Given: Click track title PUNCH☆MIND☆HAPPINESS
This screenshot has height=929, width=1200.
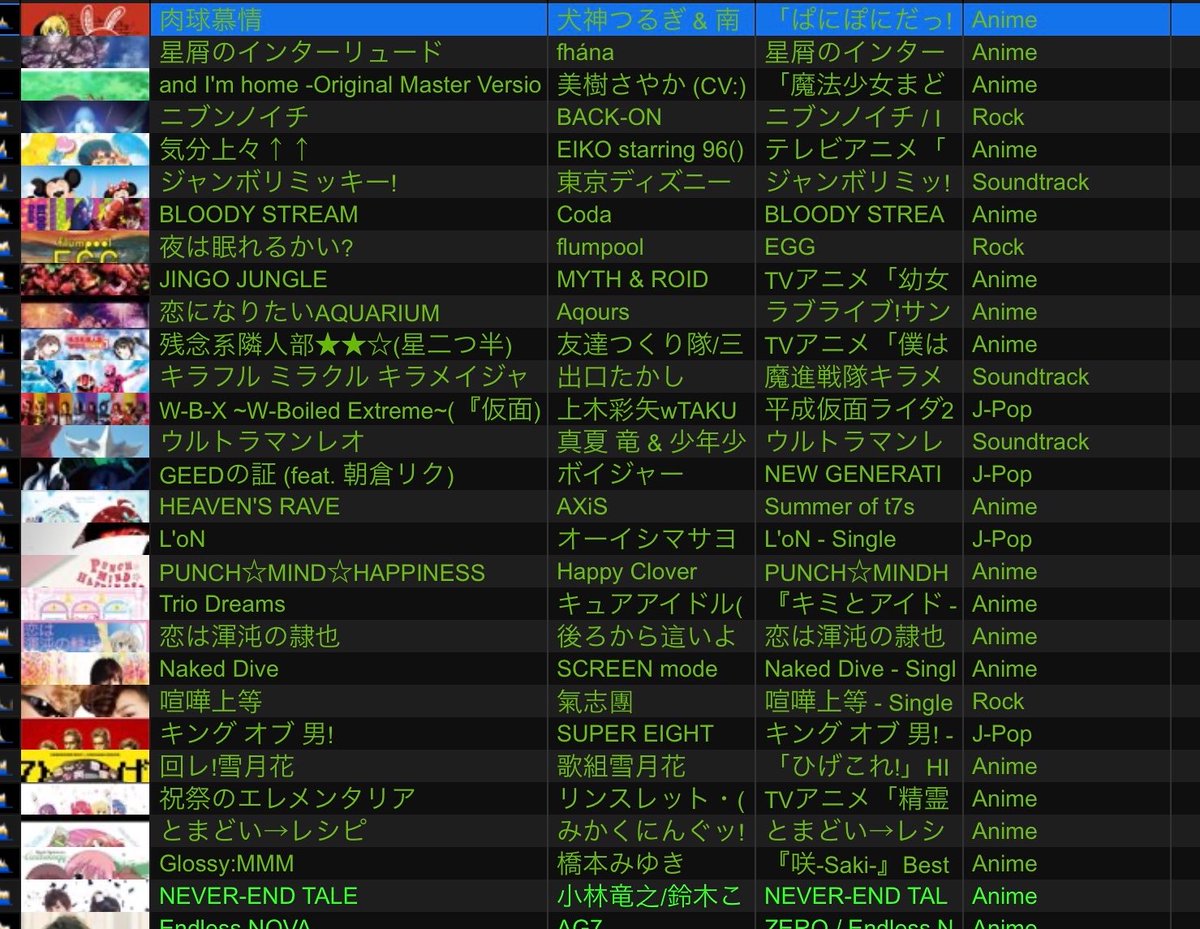Looking at the screenshot, I should pos(322,572).
